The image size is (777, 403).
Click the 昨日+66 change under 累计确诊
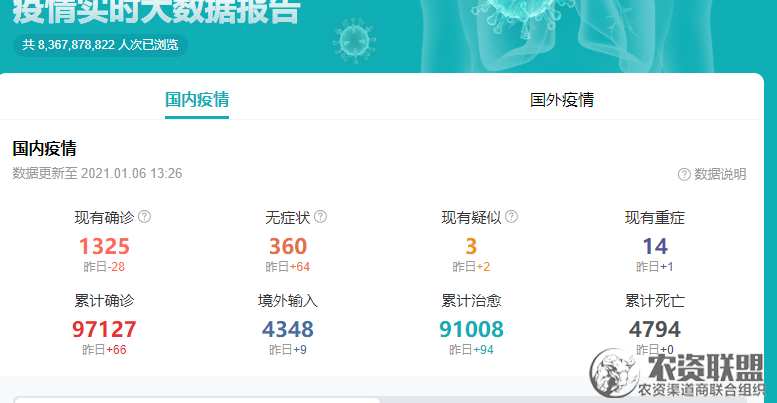point(104,349)
